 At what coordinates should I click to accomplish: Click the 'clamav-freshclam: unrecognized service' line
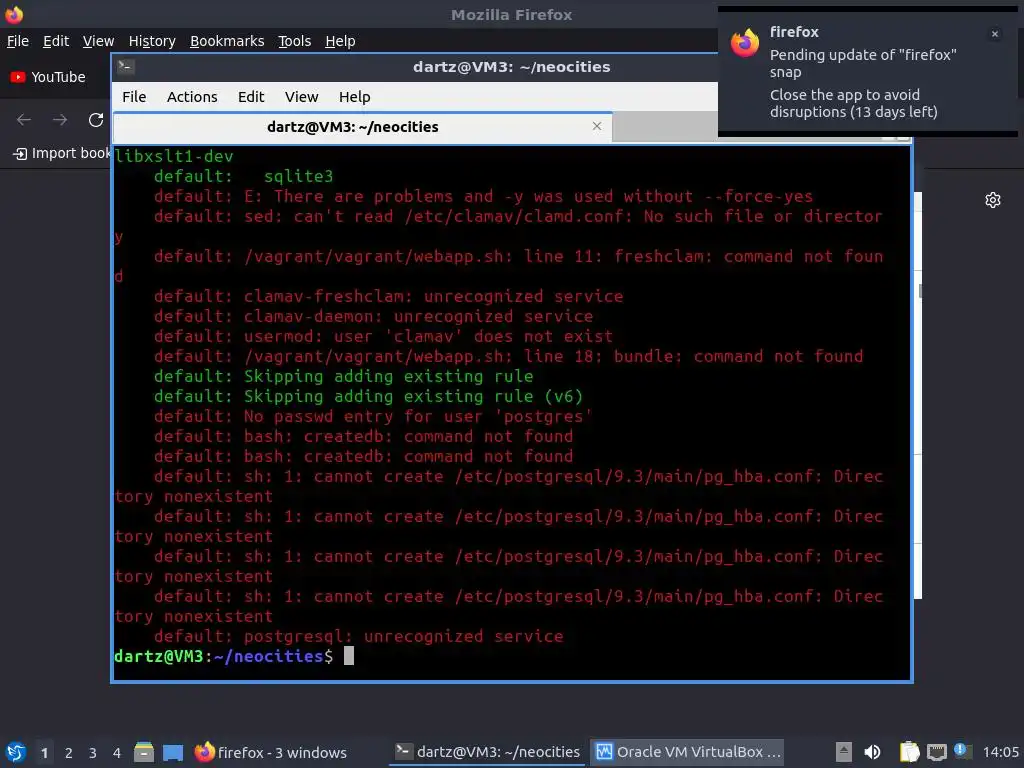[x=389, y=296]
